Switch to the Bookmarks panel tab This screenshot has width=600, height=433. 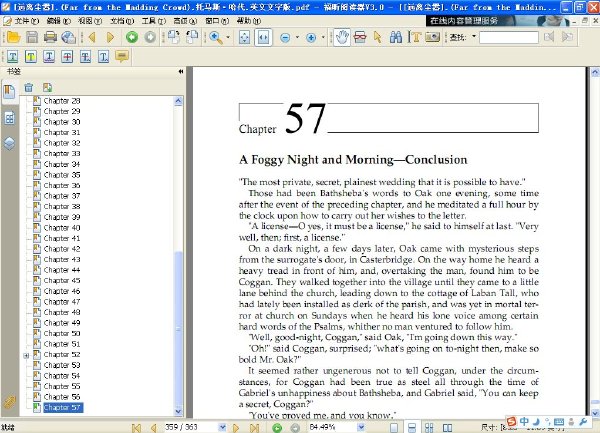click(9, 92)
